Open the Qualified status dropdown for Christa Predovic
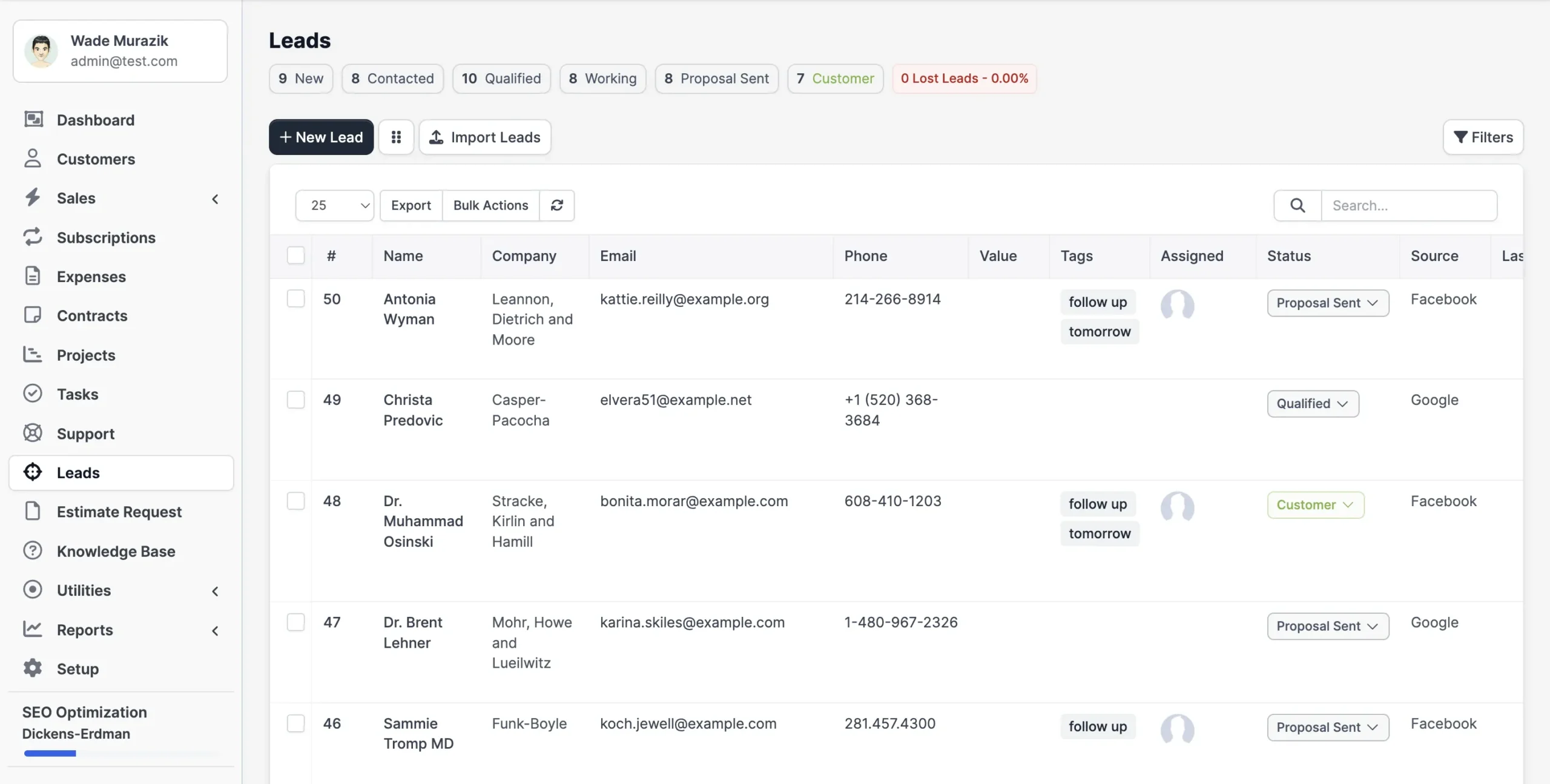This screenshot has height=784, width=1550. (1312, 403)
